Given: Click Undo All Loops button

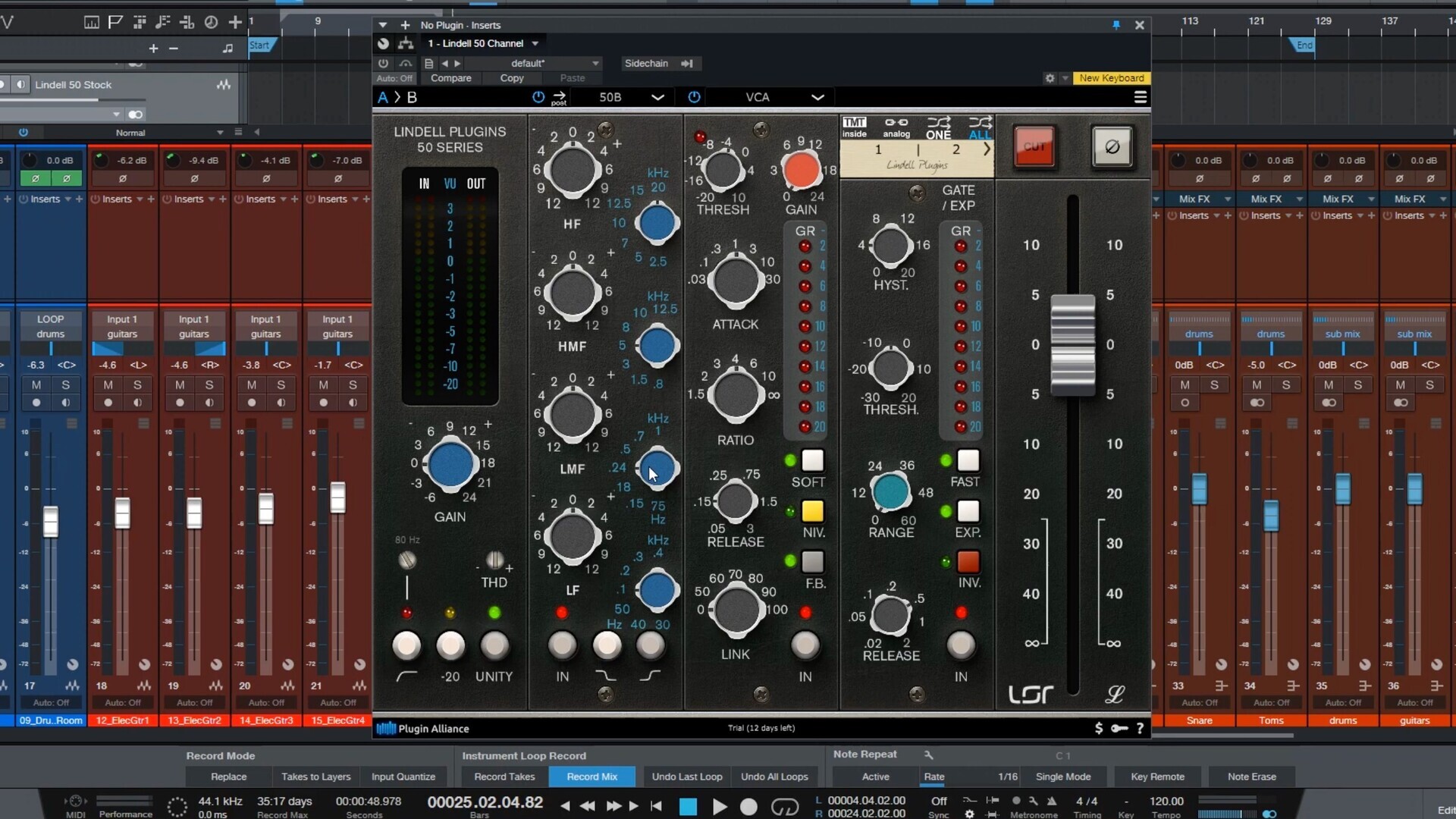Looking at the screenshot, I should click(774, 777).
